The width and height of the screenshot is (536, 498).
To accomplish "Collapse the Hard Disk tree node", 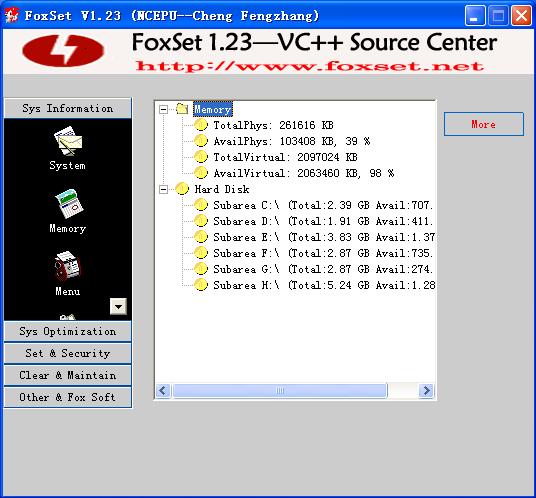I will 163,189.
